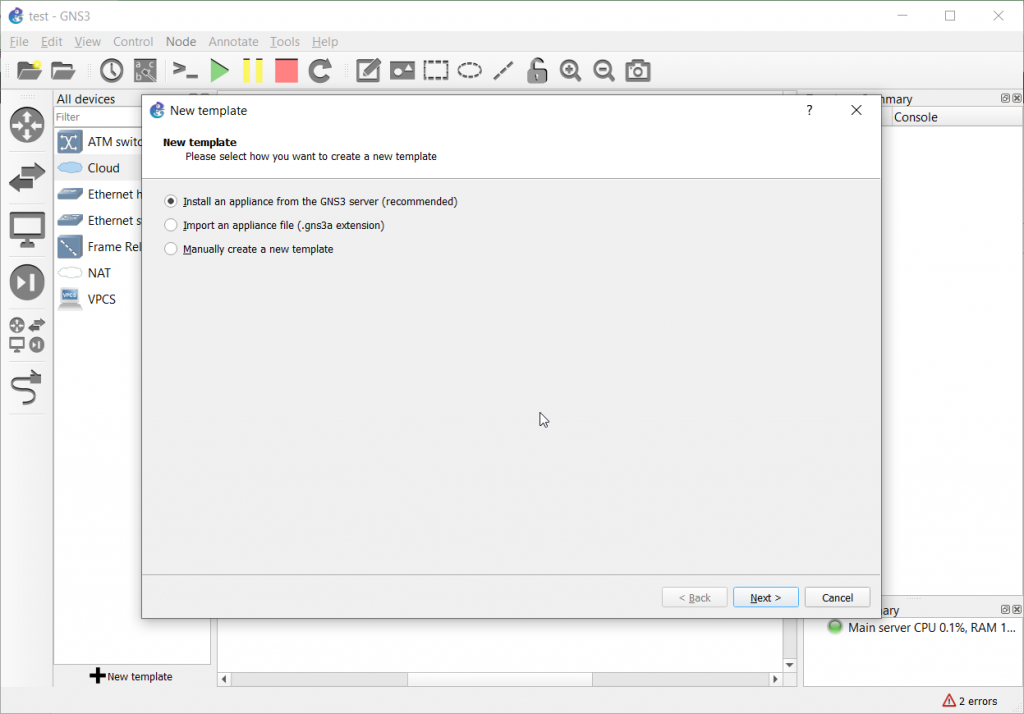The height and width of the screenshot is (714, 1024).
Task: Select NAT in device list
Action: 99,272
